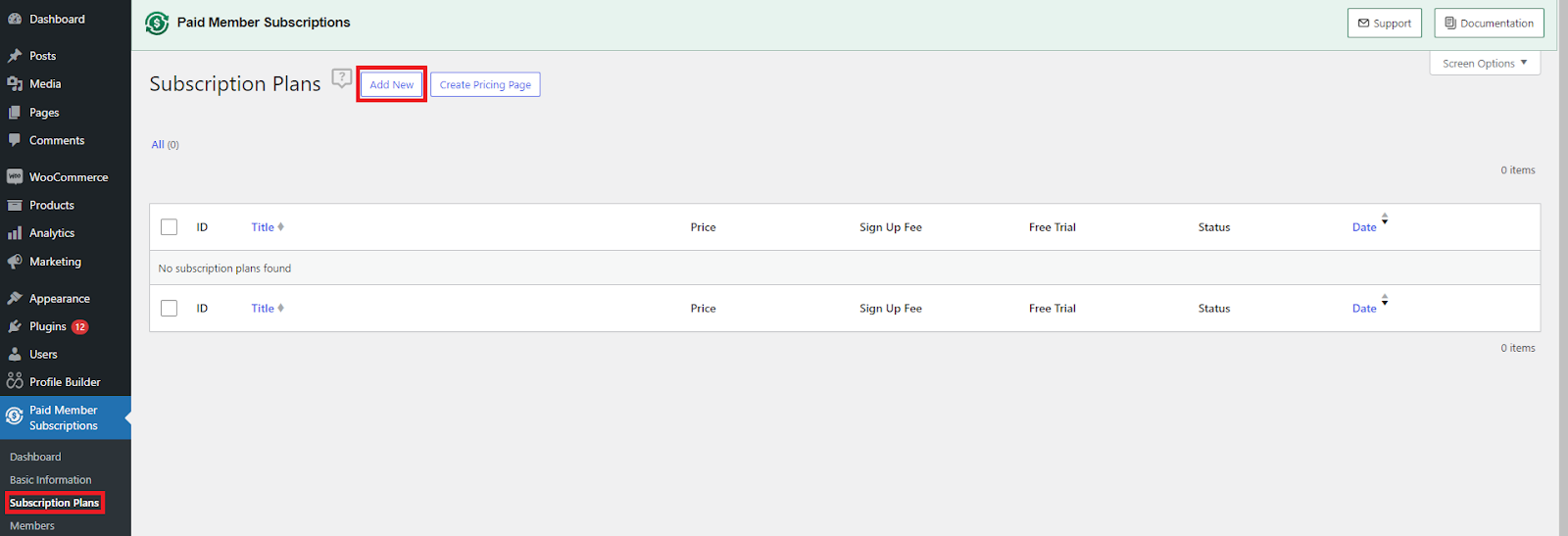
Task: Click the ID column header text
Action: 202,227
